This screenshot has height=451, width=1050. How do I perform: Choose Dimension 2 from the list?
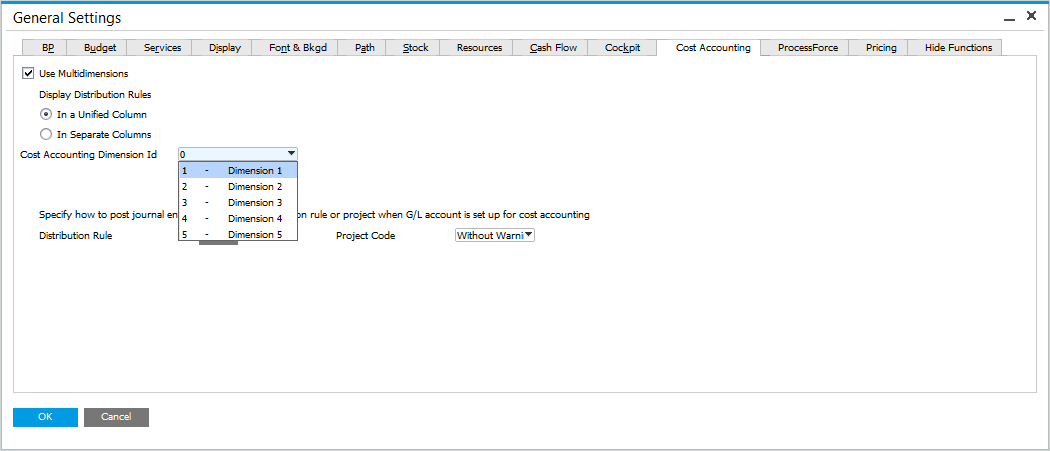click(238, 187)
